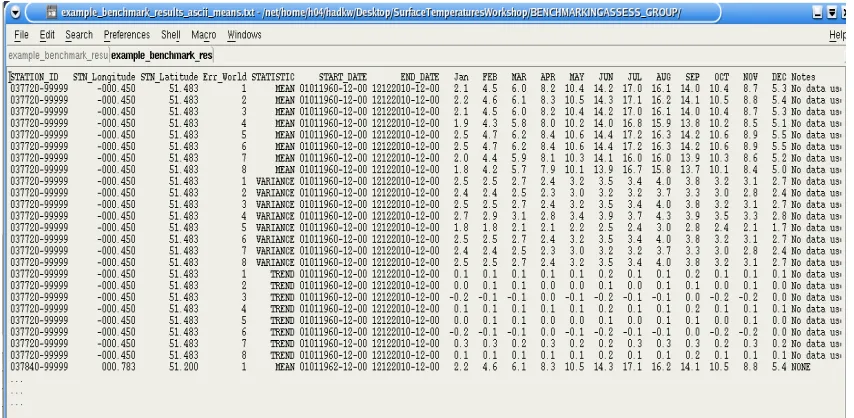Screen dimensions: 854x418
Task: Open the Windows menu
Action: [244, 35]
